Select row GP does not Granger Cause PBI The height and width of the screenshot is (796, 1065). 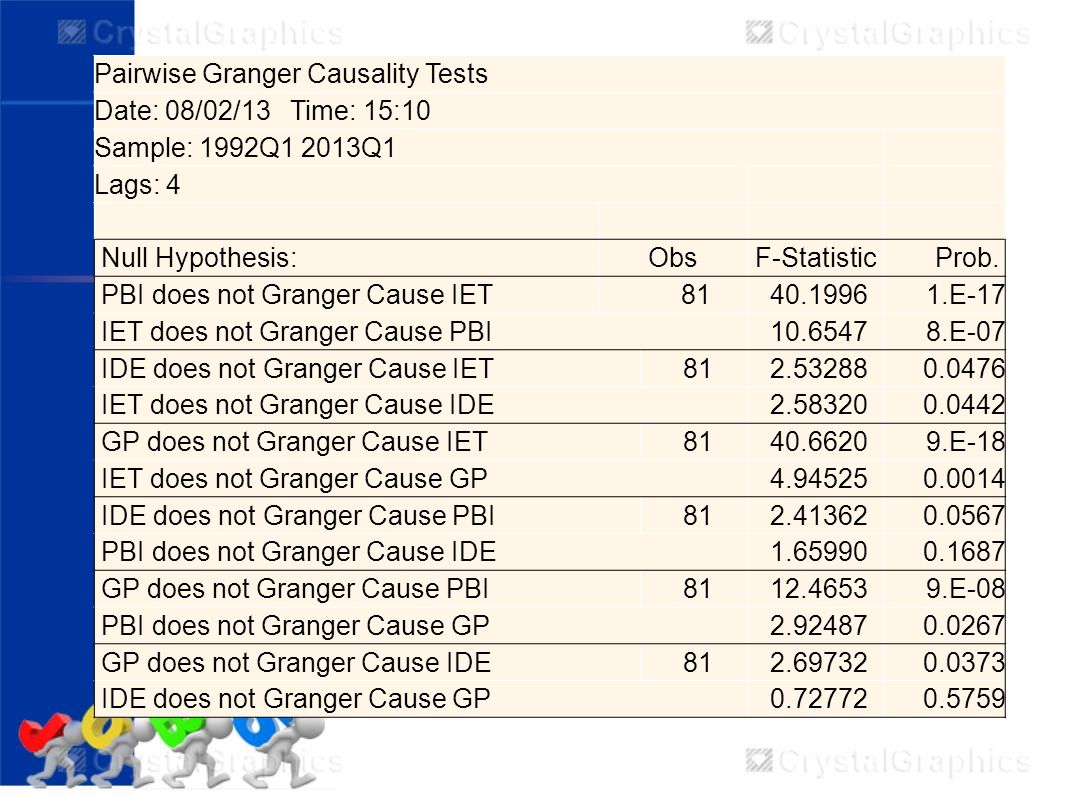click(x=549, y=588)
